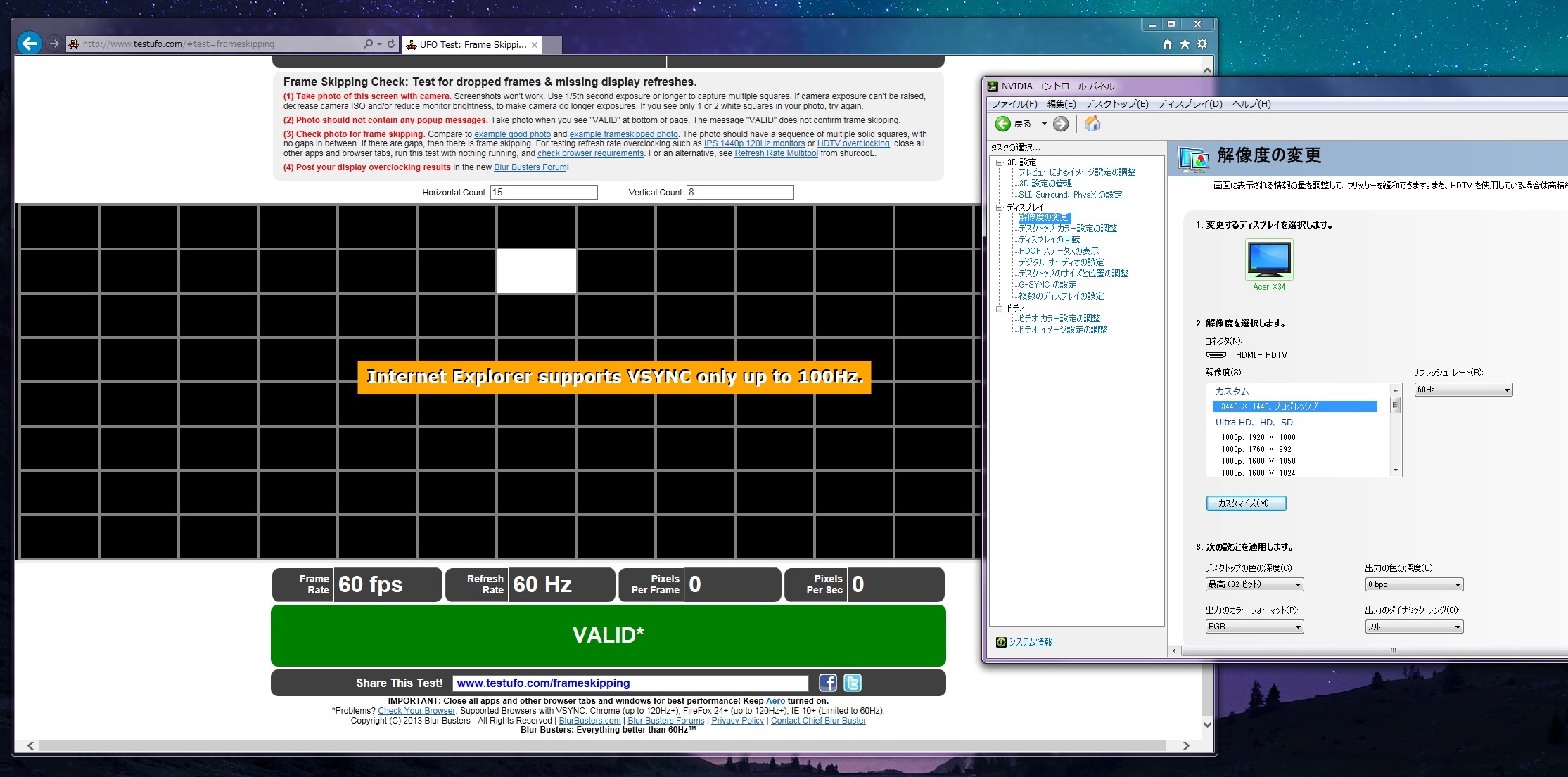This screenshot has height=777, width=1568.
Task: Open the デスクトップ(E) menu
Action: click(x=1117, y=104)
